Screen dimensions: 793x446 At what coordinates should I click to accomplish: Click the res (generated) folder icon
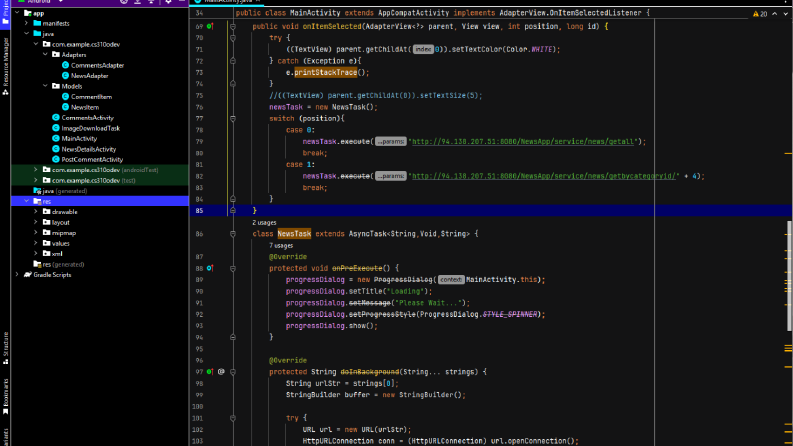tap(37, 264)
